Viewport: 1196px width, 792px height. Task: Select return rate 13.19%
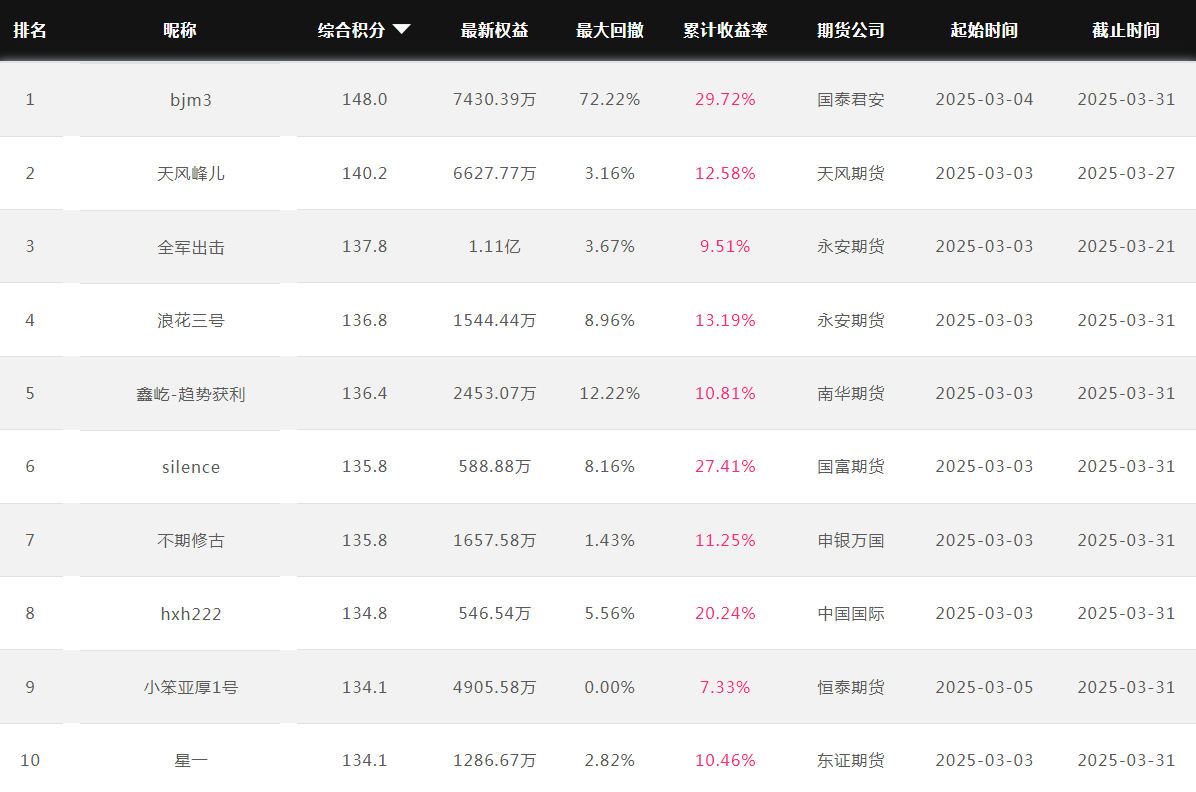(x=725, y=320)
